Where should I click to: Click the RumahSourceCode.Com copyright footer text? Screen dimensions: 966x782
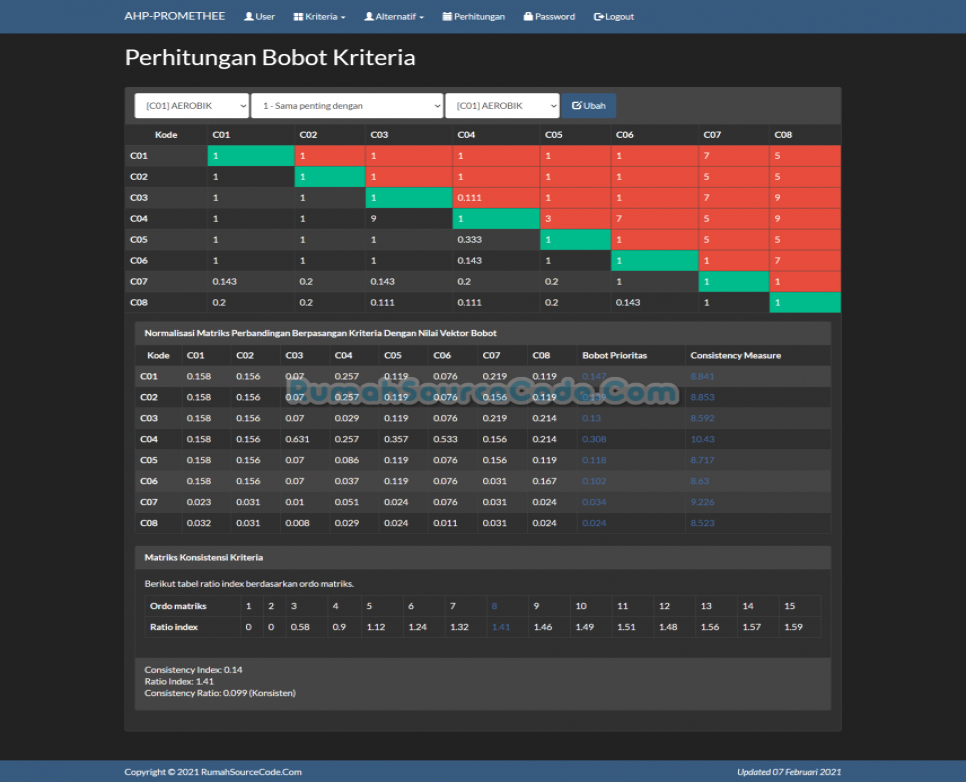[213, 772]
